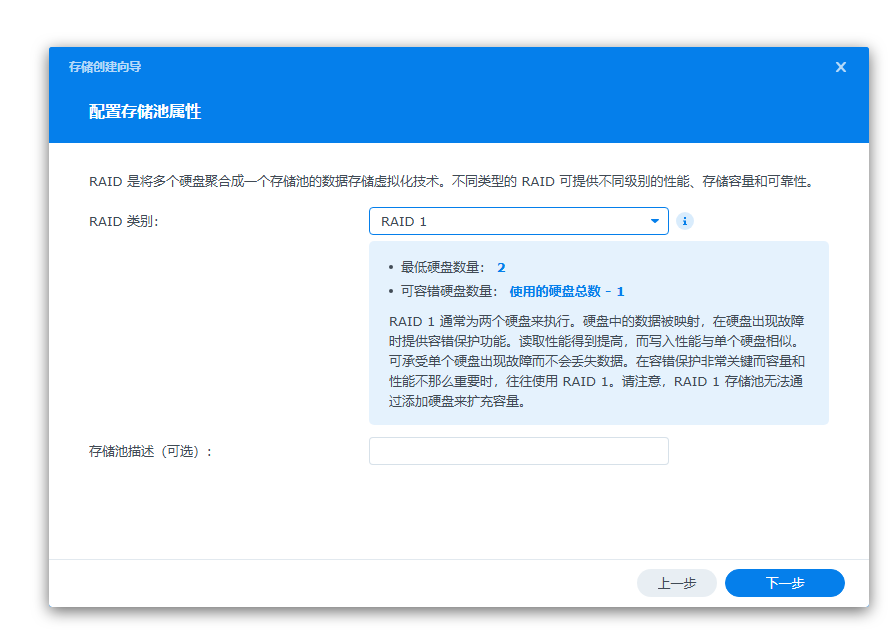Focus the 存储池描述 input field

point(518,451)
